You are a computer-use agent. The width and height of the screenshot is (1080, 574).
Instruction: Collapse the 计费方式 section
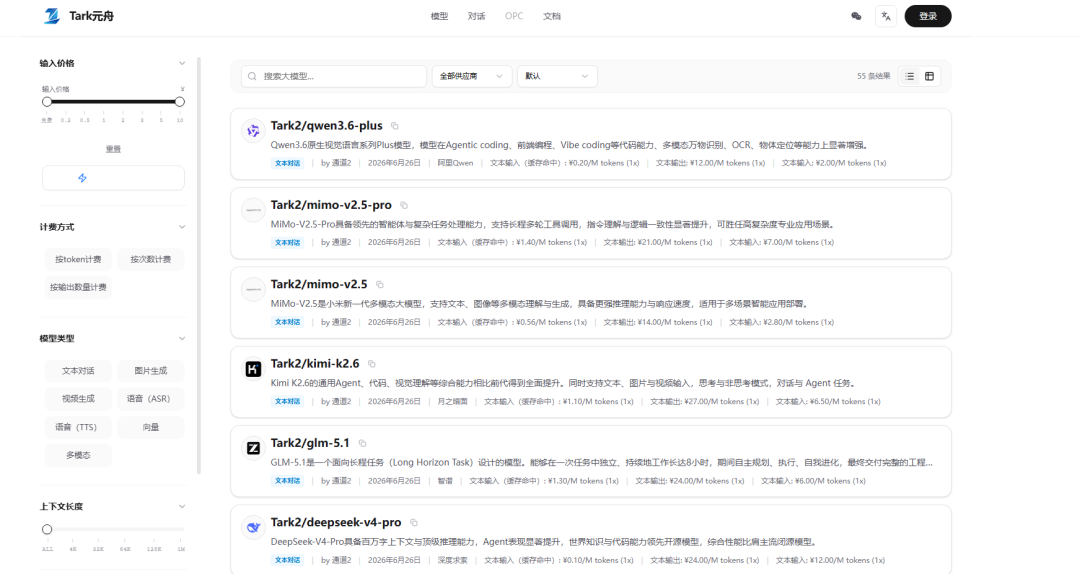(182, 227)
